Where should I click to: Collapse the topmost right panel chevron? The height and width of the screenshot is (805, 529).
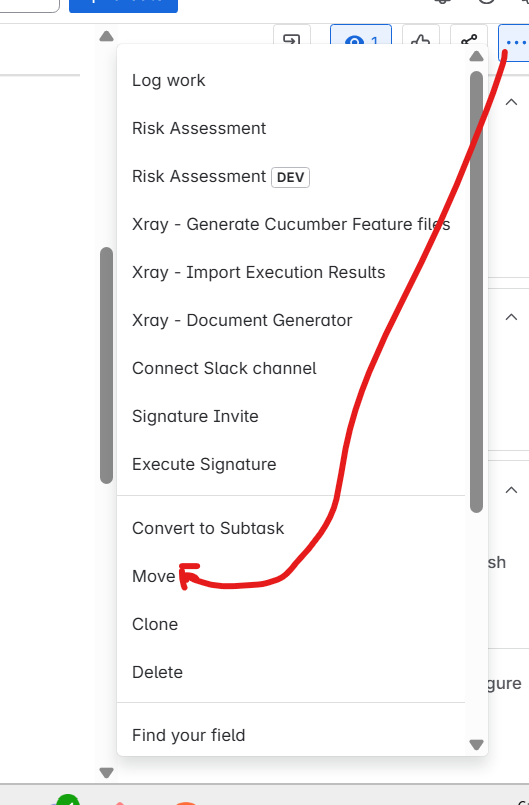tap(511, 102)
